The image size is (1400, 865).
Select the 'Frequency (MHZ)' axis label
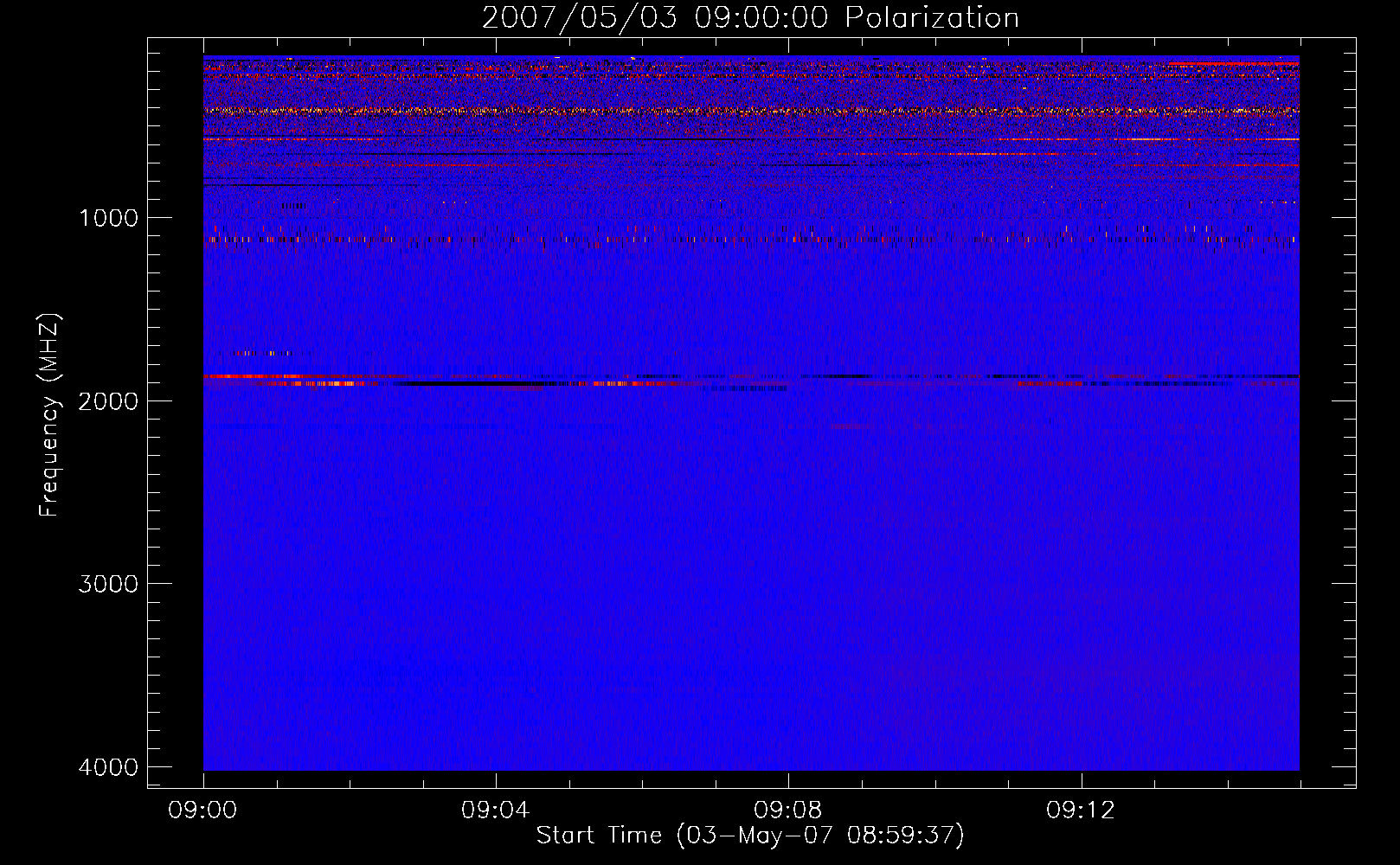pyautogui.click(x=49, y=415)
